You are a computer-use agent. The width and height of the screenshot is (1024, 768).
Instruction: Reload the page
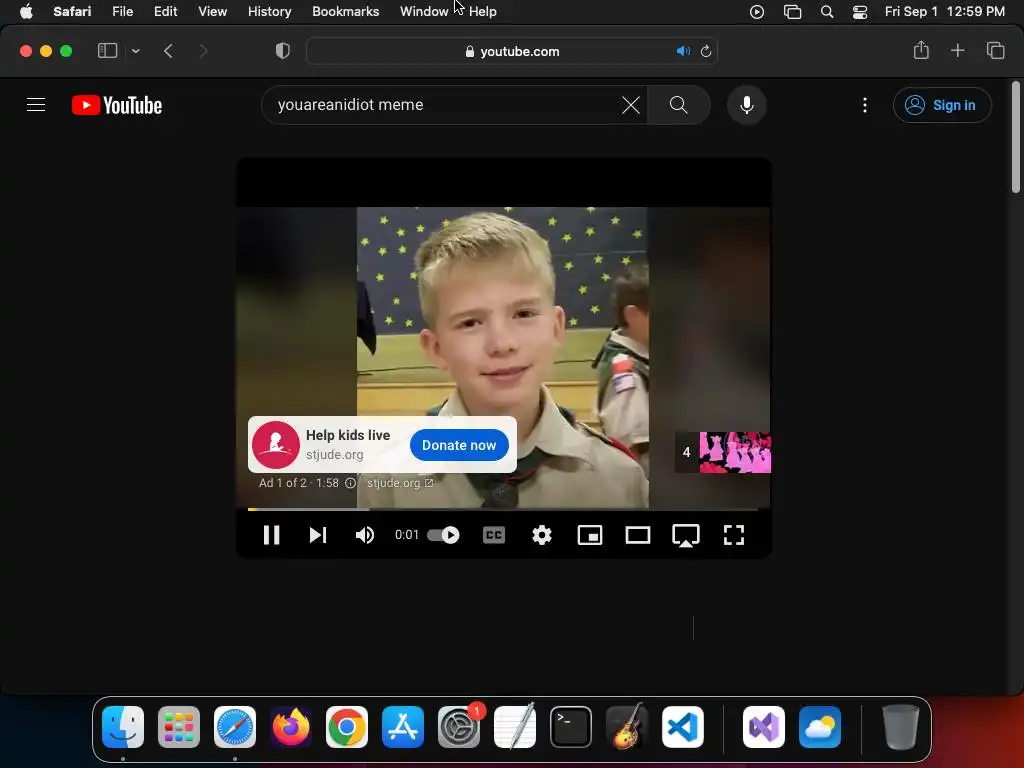click(706, 51)
